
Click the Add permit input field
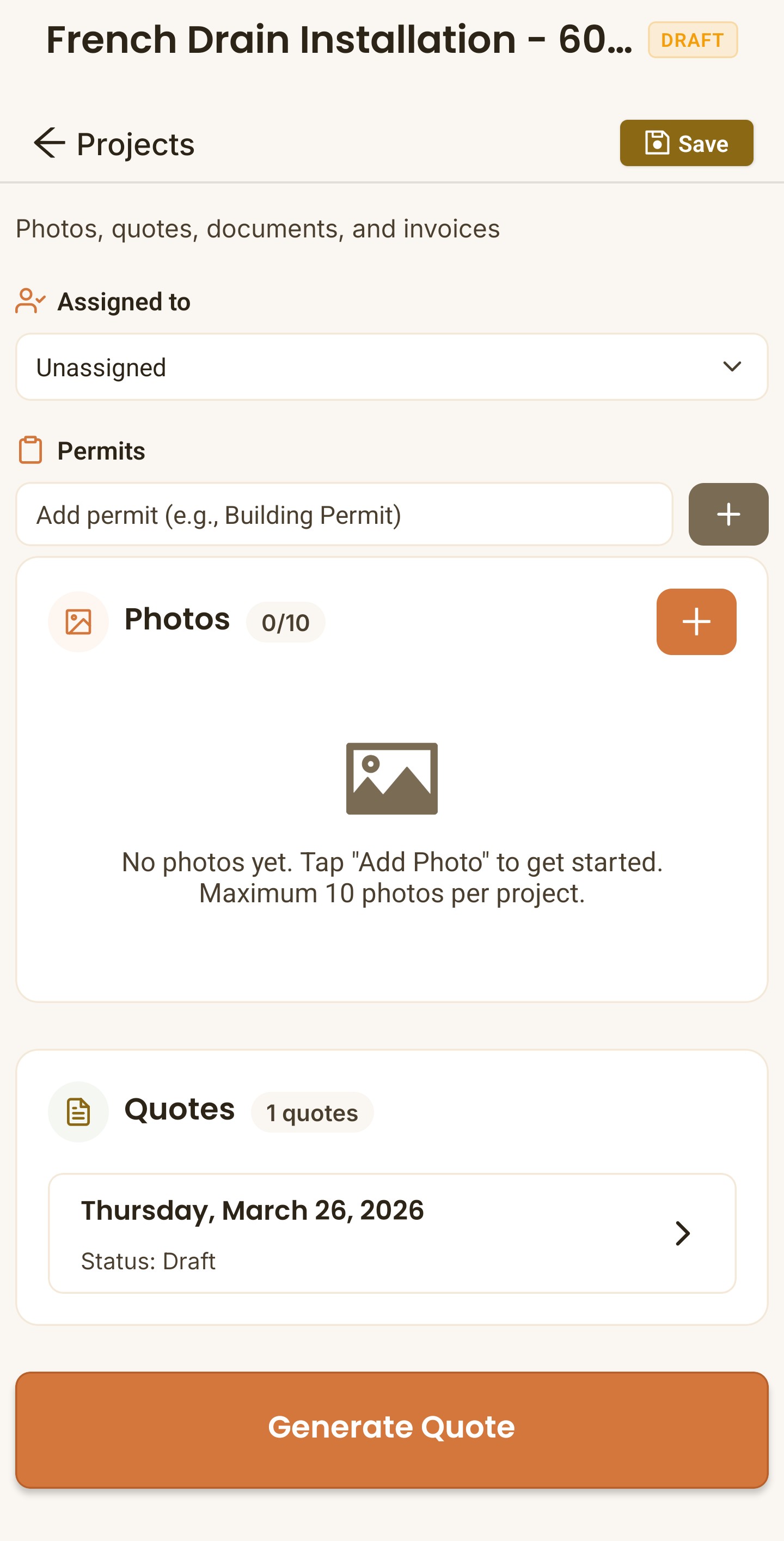pyautogui.click(x=346, y=515)
